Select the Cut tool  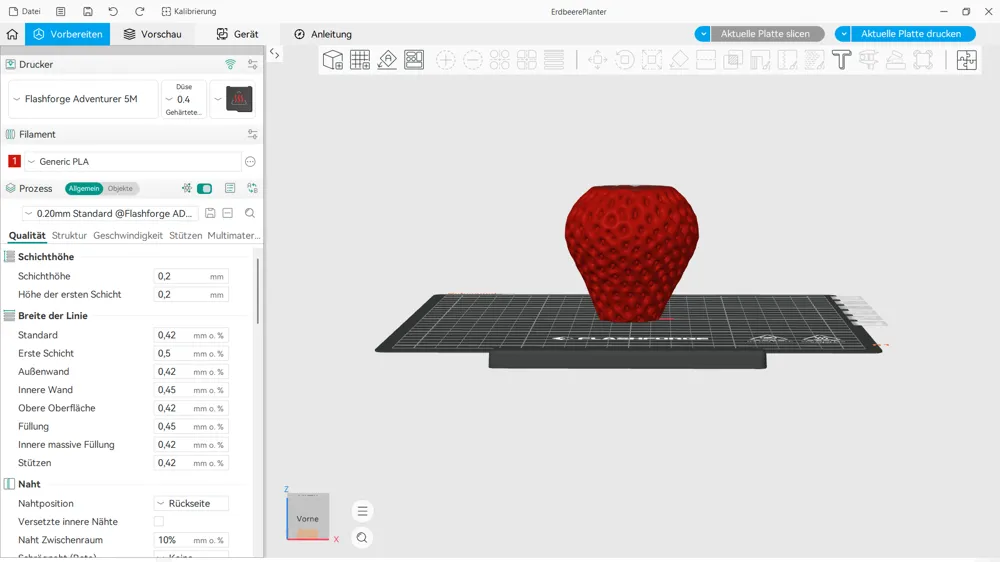[706, 60]
